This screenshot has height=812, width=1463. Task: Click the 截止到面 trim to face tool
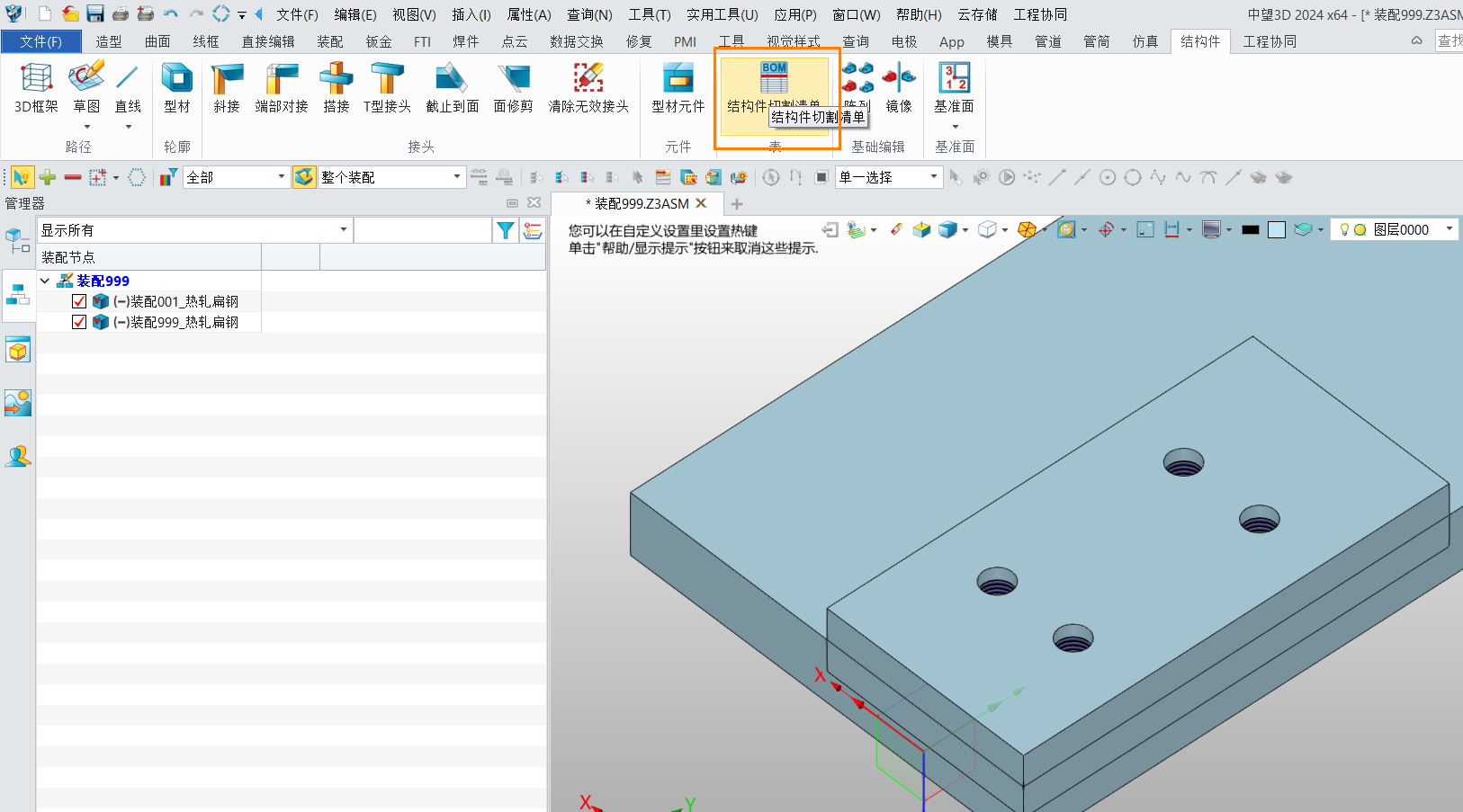pyautogui.click(x=452, y=87)
